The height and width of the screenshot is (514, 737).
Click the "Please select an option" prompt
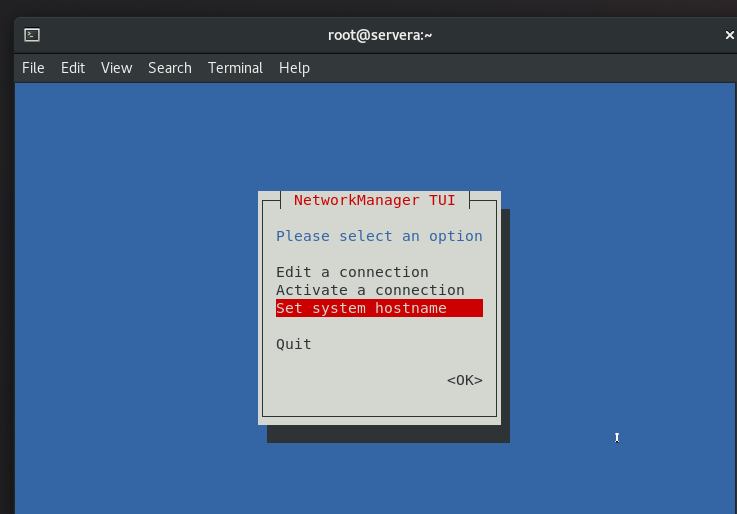(379, 236)
